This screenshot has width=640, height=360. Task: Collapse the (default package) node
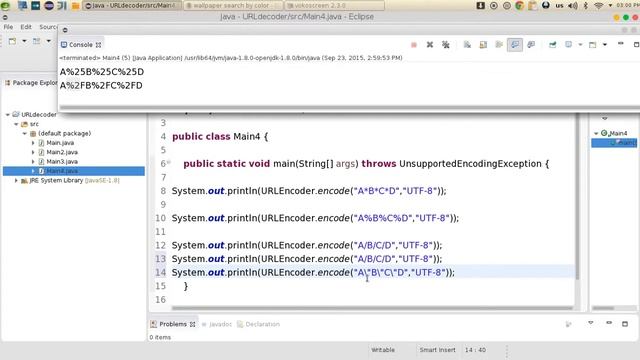[24, 133]
